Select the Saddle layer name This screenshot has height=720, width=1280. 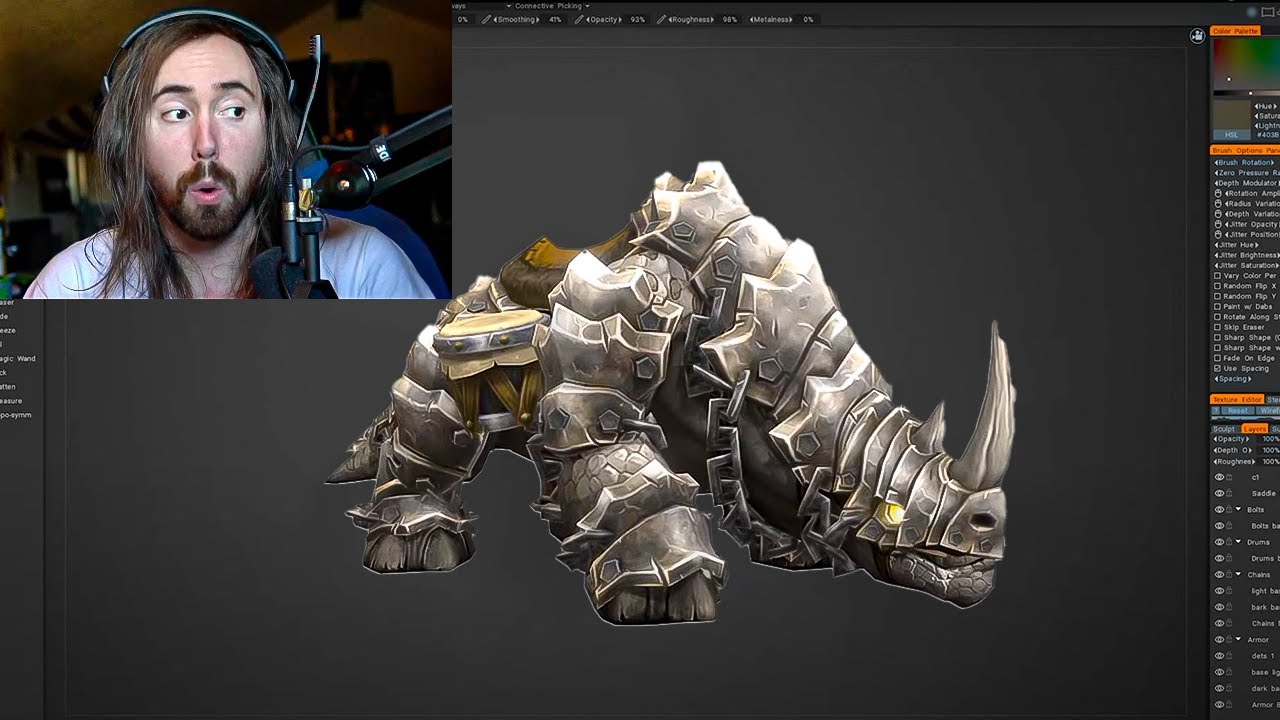click(1264, 493)
